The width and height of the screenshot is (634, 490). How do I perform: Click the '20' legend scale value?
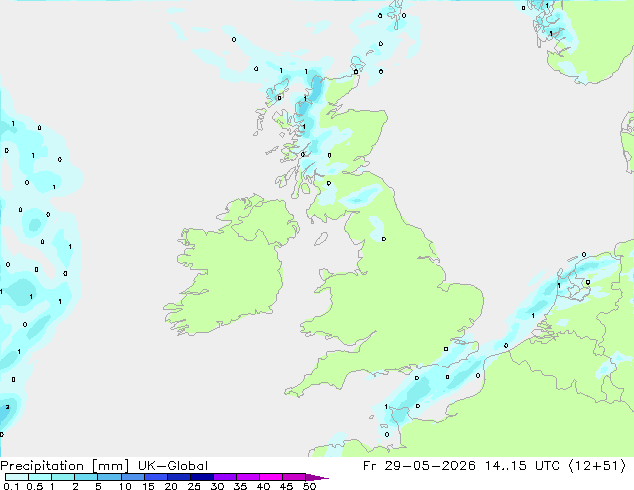(x=171, y=486)
